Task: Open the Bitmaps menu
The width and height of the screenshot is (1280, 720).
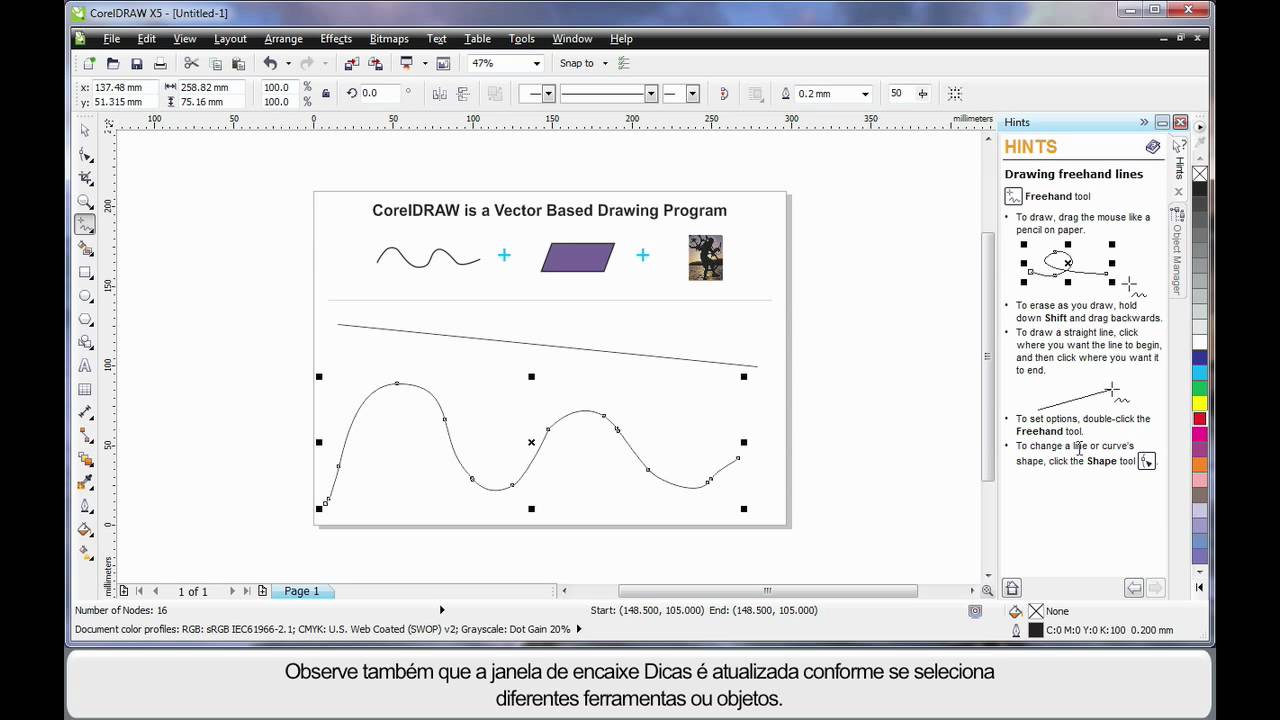Action: 389,39
